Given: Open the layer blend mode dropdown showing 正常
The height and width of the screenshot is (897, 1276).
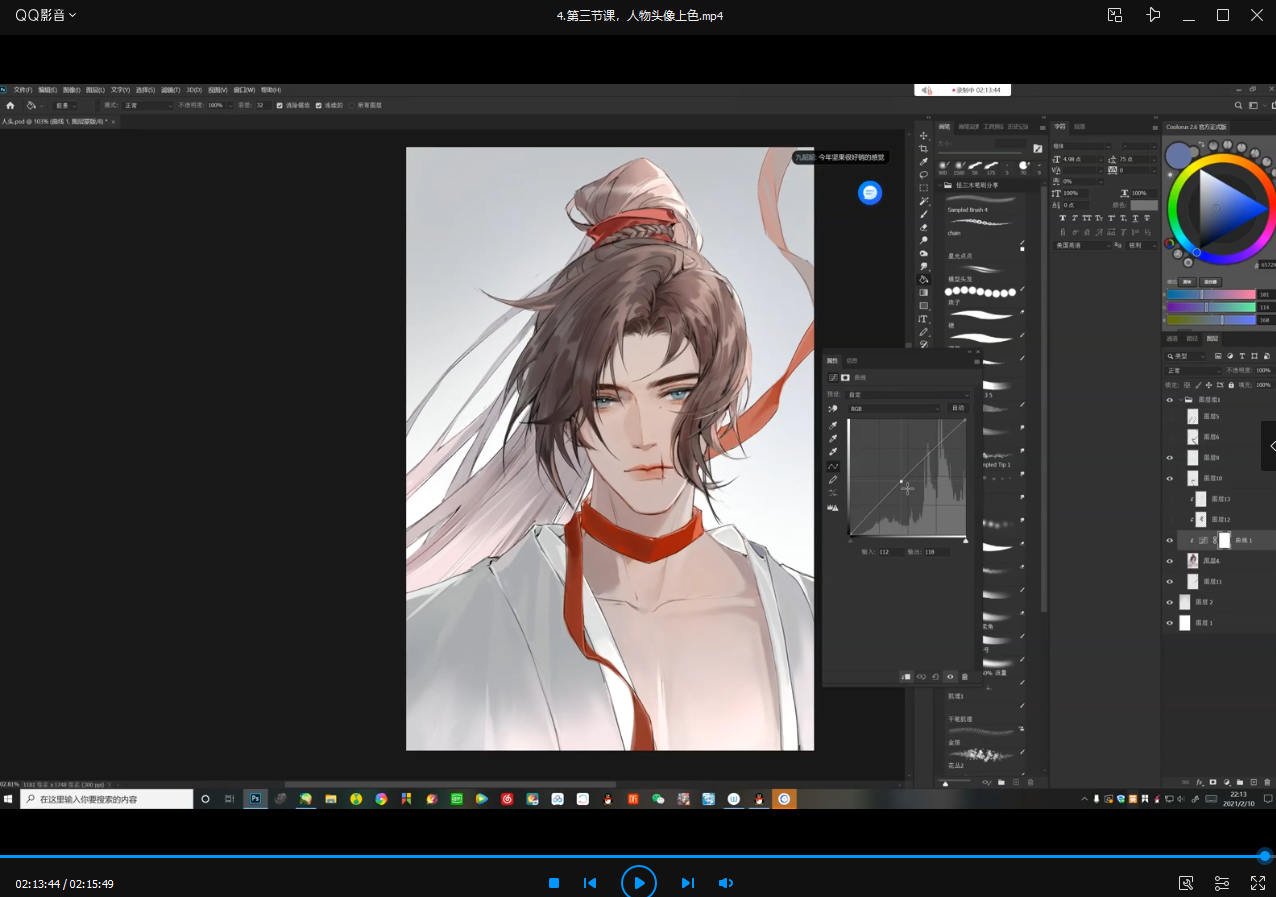Looking at the screenshot, I should pyautogui.click(x=1190, y=369).
